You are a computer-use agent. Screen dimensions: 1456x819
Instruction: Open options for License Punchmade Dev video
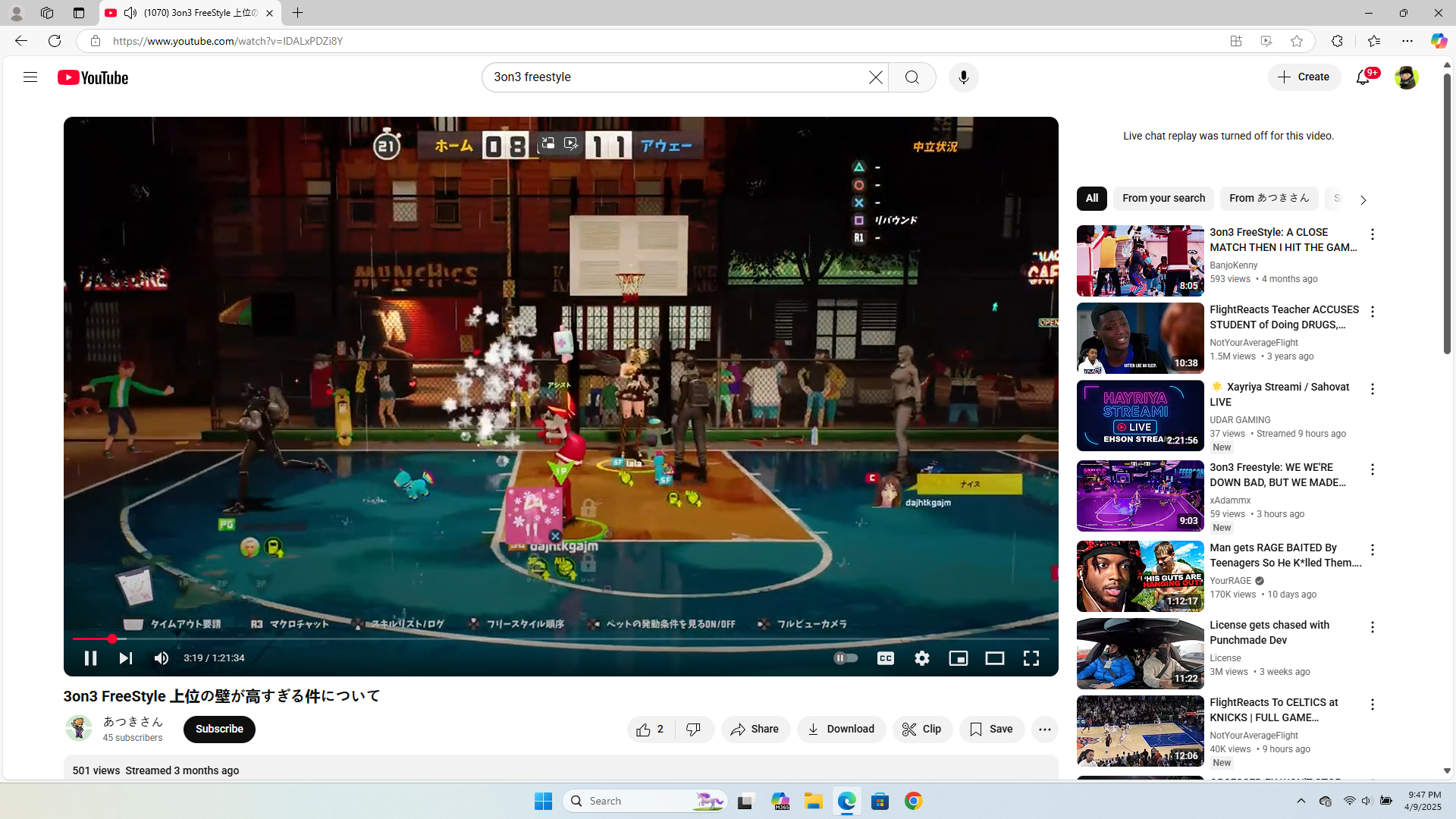(x=1372, y=627)
